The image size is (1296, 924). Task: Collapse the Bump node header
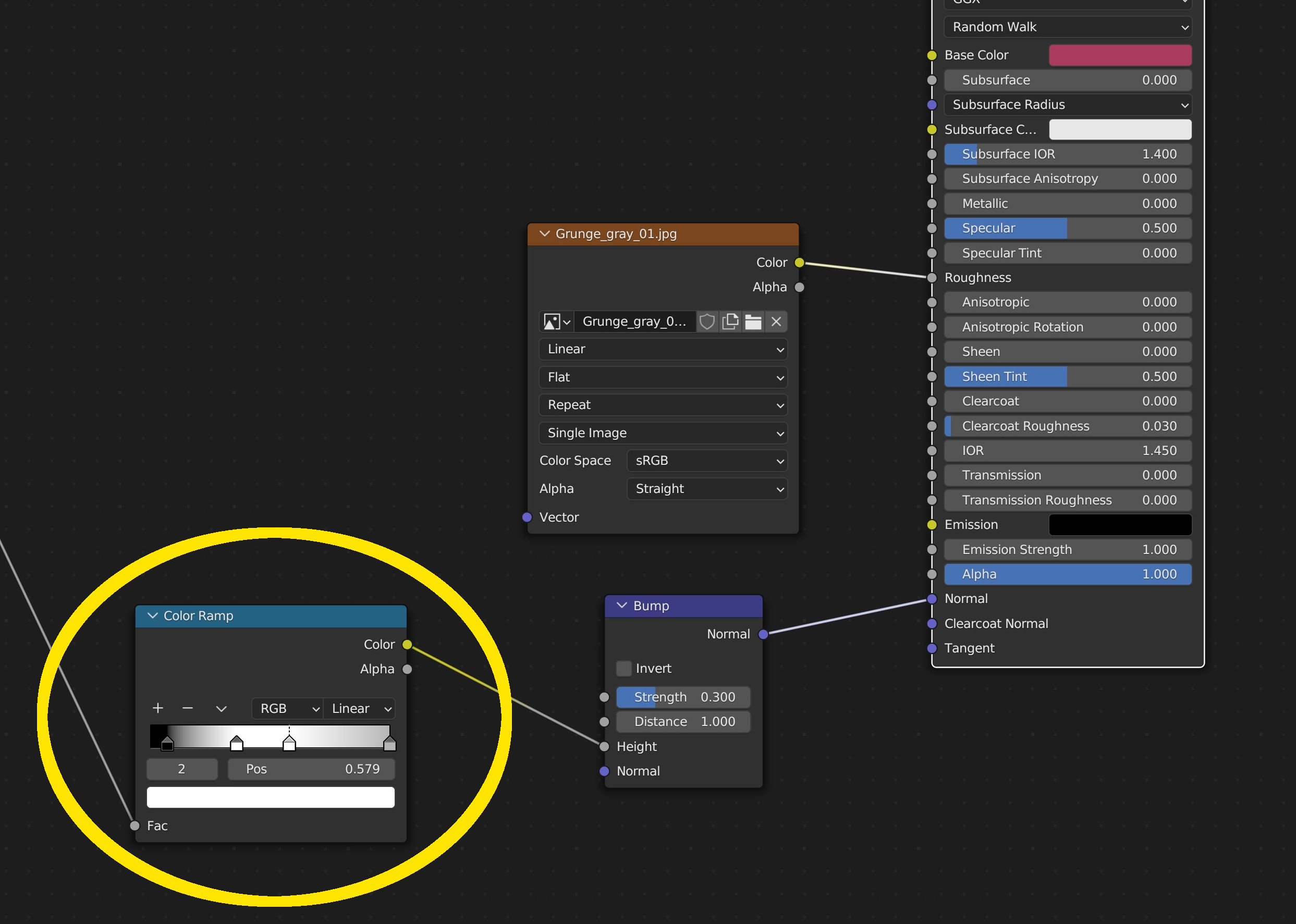point(621,606)
